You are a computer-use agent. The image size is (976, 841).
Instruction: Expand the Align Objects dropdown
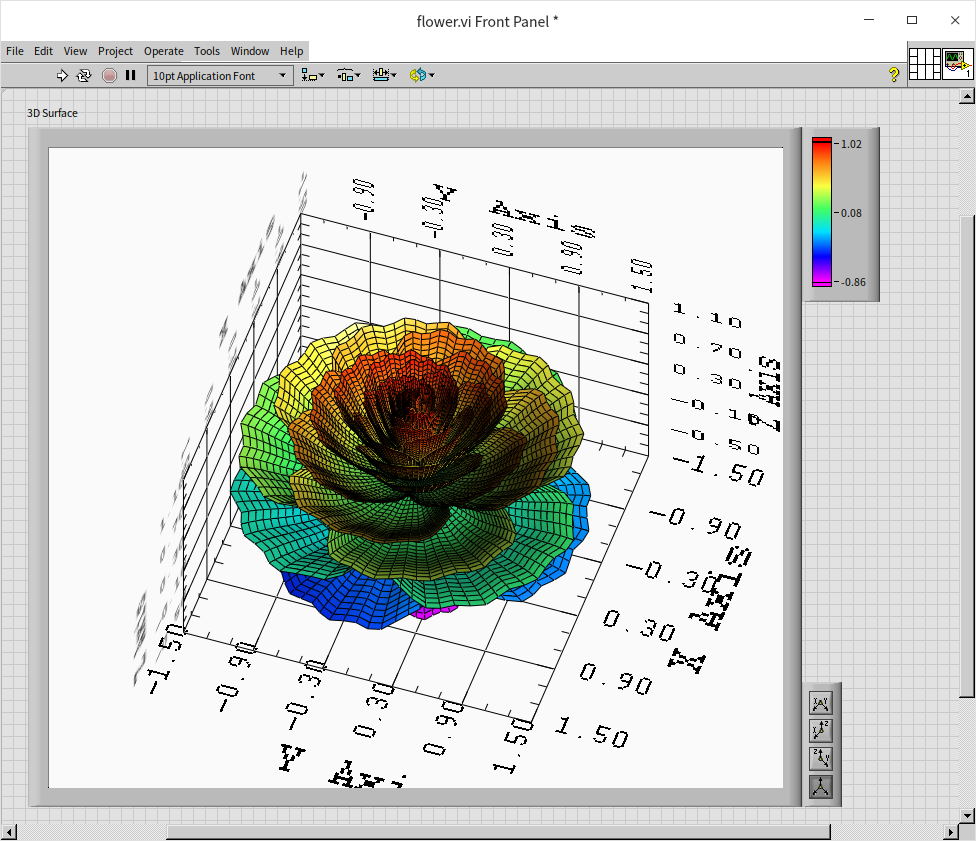click(313, 75)
